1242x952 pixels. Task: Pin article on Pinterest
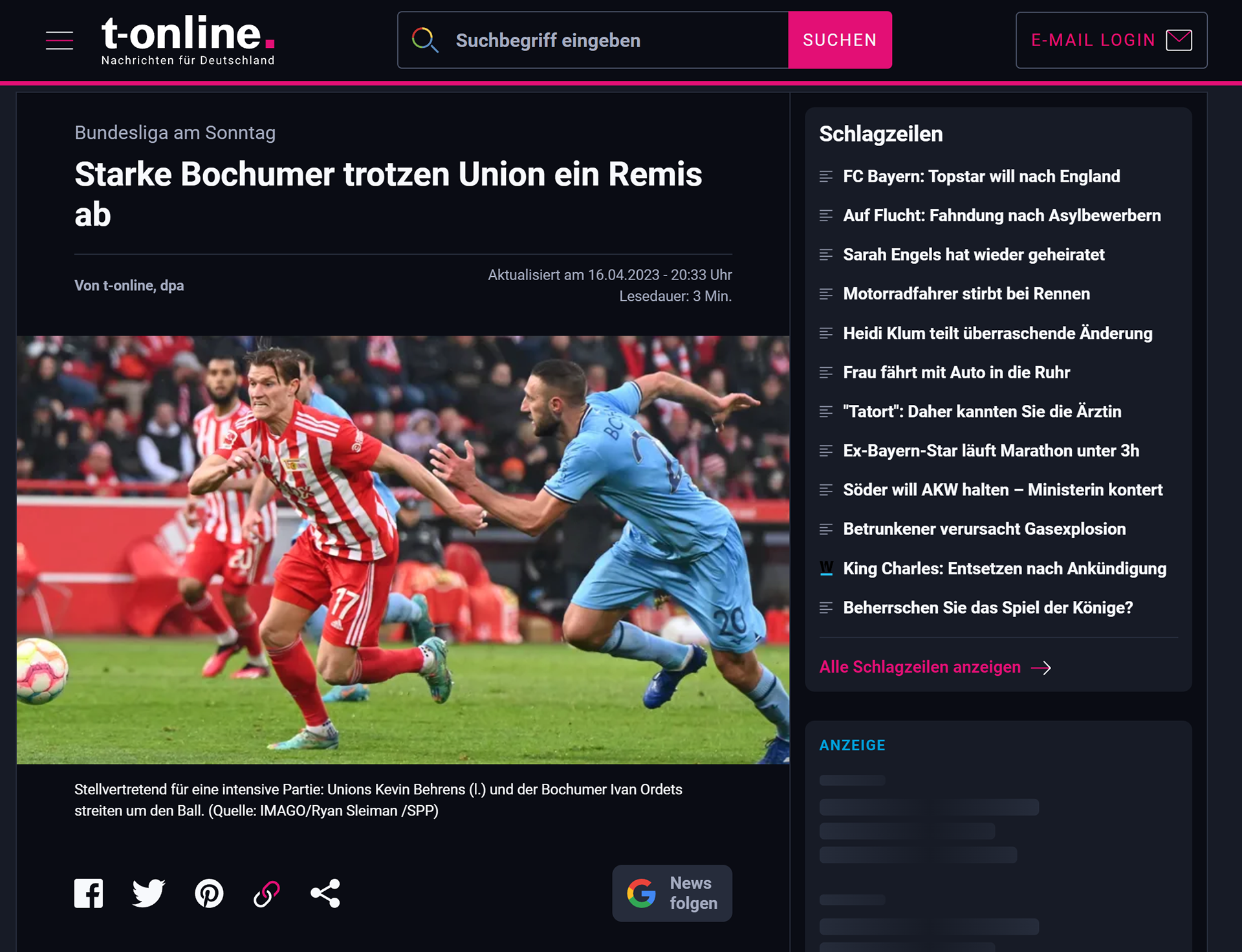[209, 893]
